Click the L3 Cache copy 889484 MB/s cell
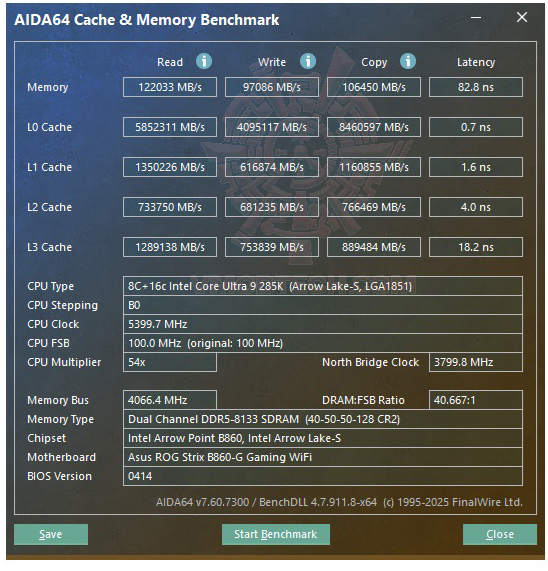The width and height of the screenshot is (548, 571). 374,247
